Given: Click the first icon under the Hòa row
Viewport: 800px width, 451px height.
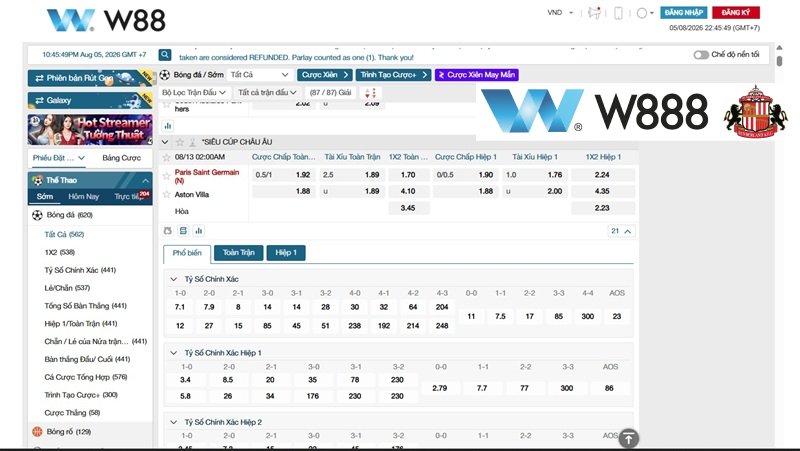Looking at the screenshot, I should [168, 231].
